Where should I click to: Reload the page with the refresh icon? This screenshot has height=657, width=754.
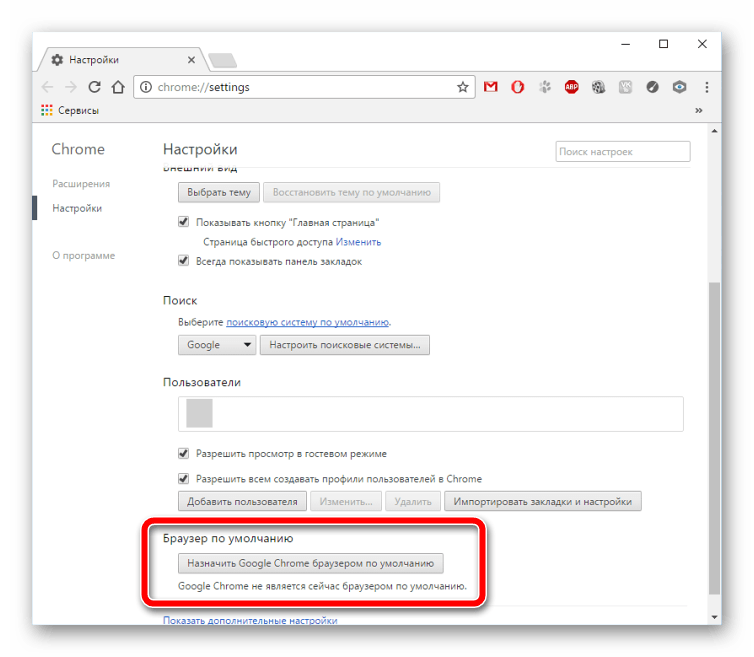click(x=95, y=87)
